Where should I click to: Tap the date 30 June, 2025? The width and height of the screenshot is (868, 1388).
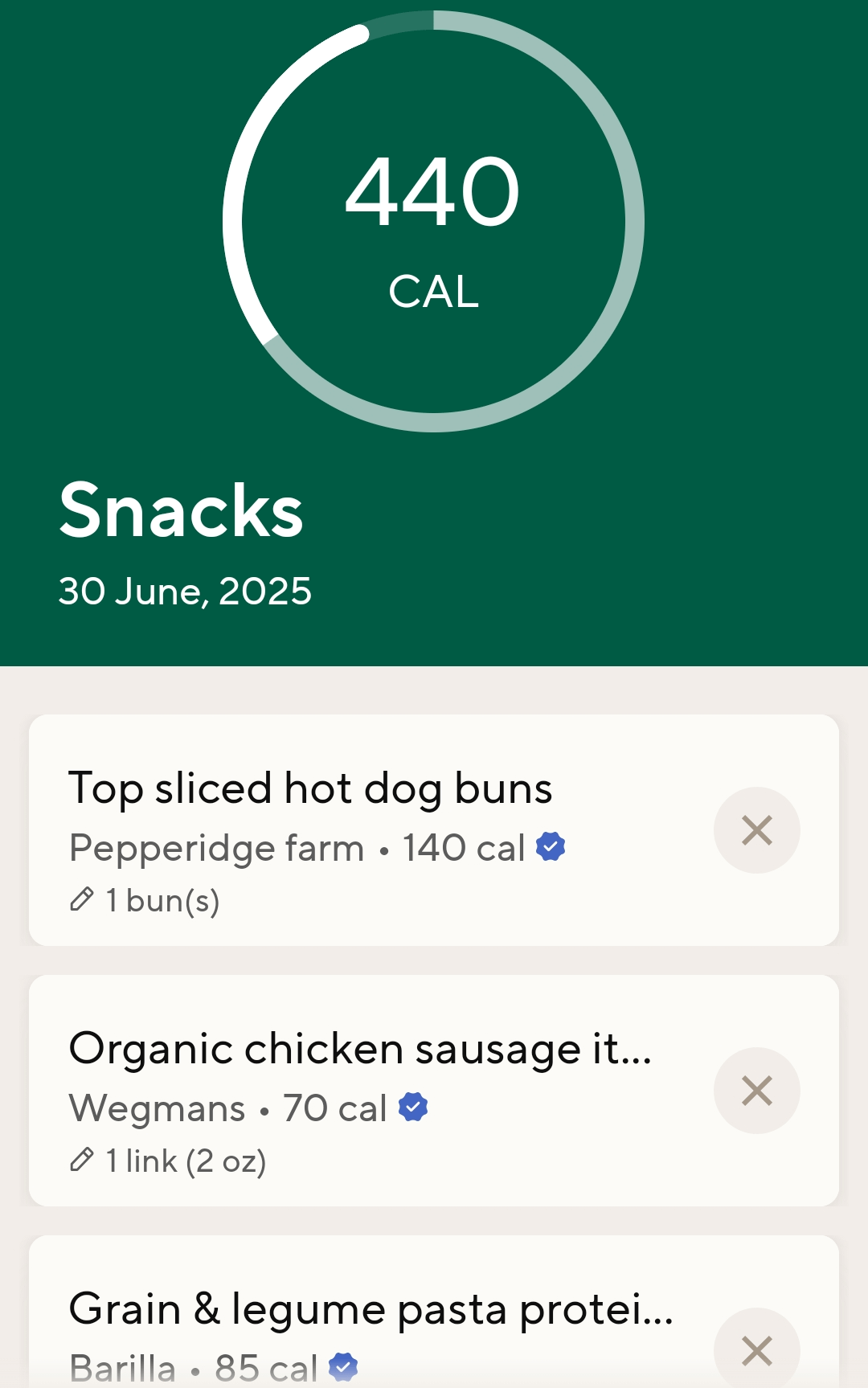click(x=185, y=592)
